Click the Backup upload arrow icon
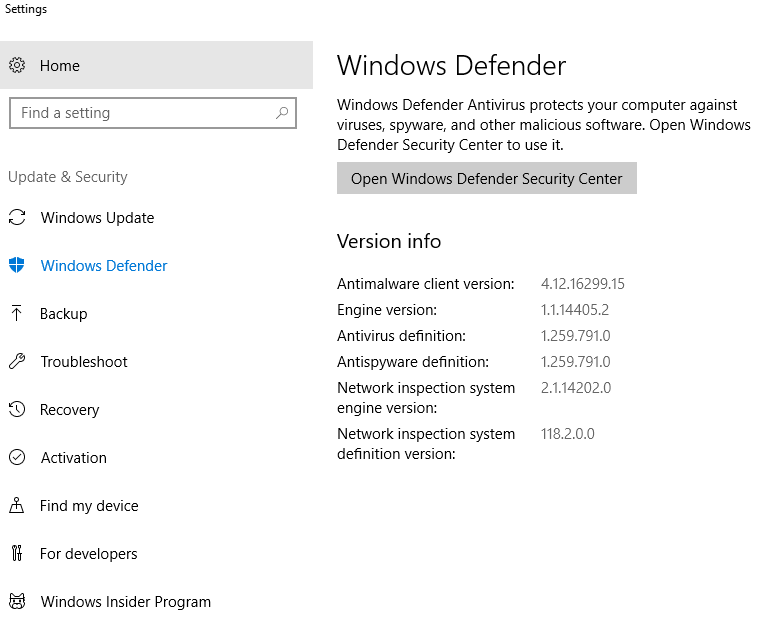 pyautogui.click(x=17, y=313)
